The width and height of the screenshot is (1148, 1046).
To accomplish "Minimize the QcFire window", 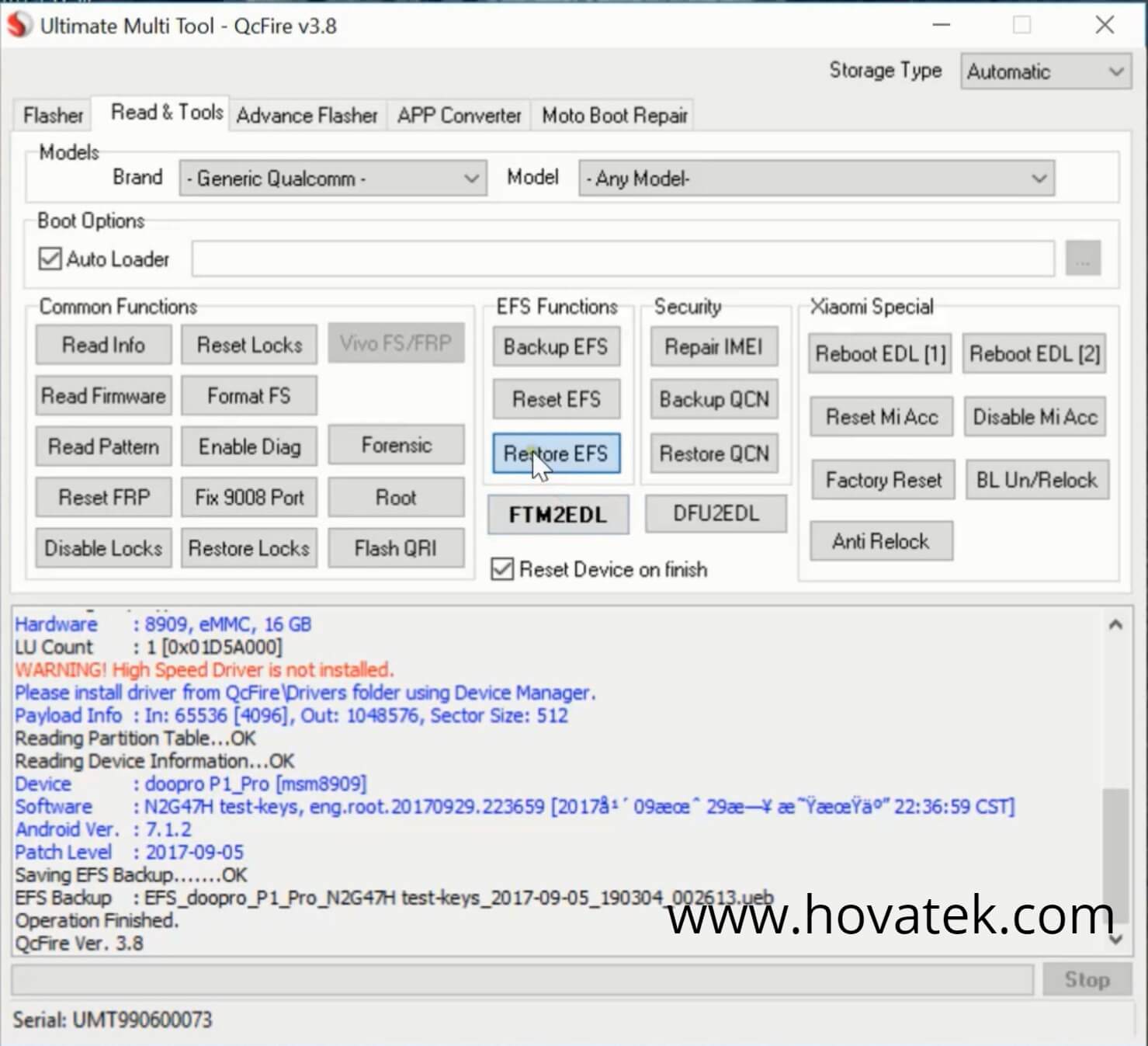I will tap(942, 25).
